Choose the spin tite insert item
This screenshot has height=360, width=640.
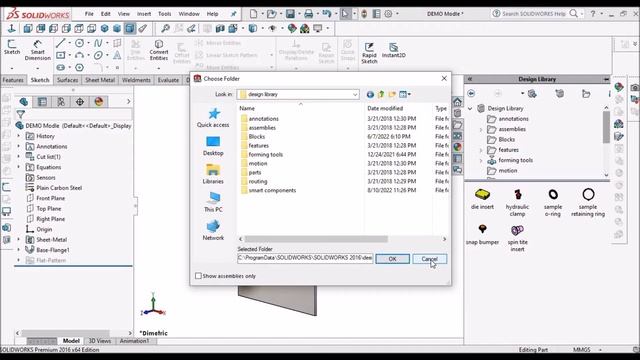(517, 238)
